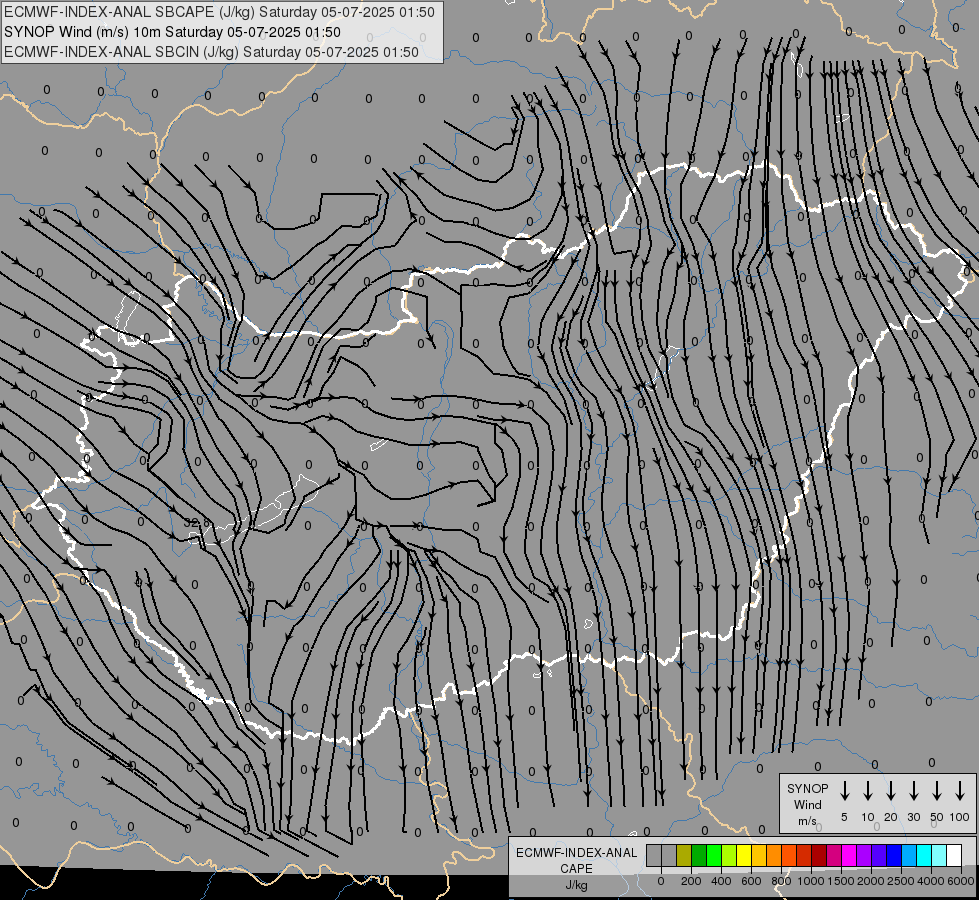Select the dark green CAPE legend swatch
This screenshot has height=900, width=979.
click(x=699, y=855)
